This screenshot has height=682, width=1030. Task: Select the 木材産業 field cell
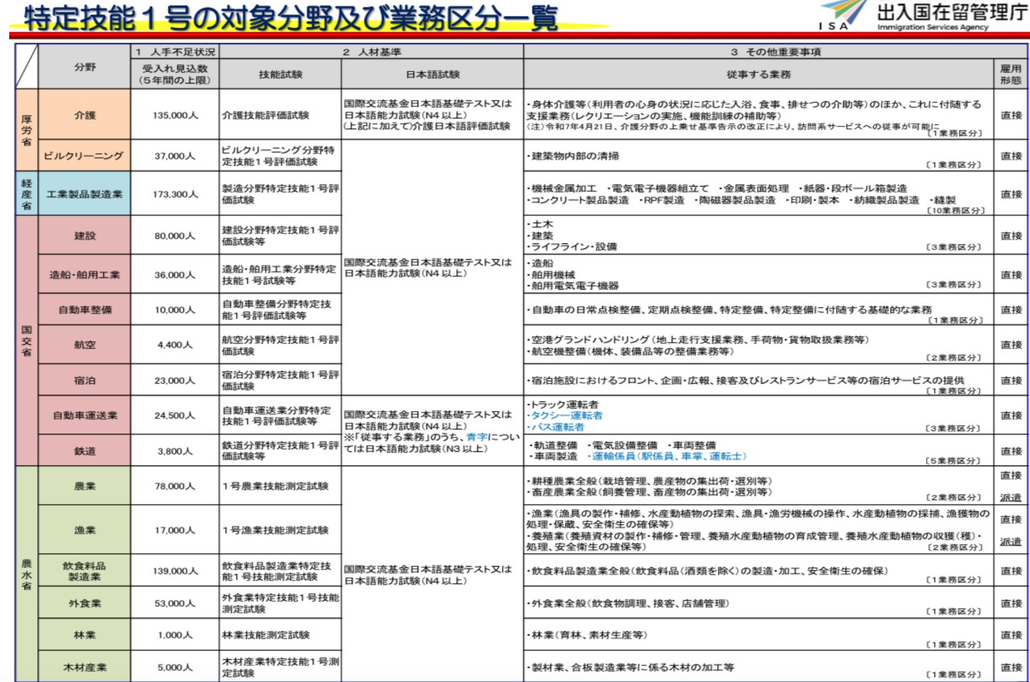pyautogui.click(x=85, y=667)
